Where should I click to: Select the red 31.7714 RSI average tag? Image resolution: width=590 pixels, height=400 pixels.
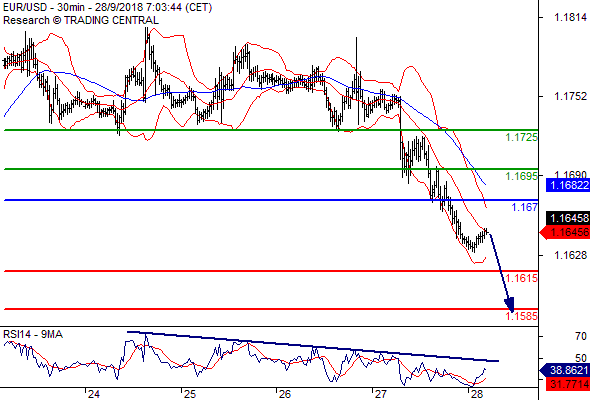tap(568, 384)
